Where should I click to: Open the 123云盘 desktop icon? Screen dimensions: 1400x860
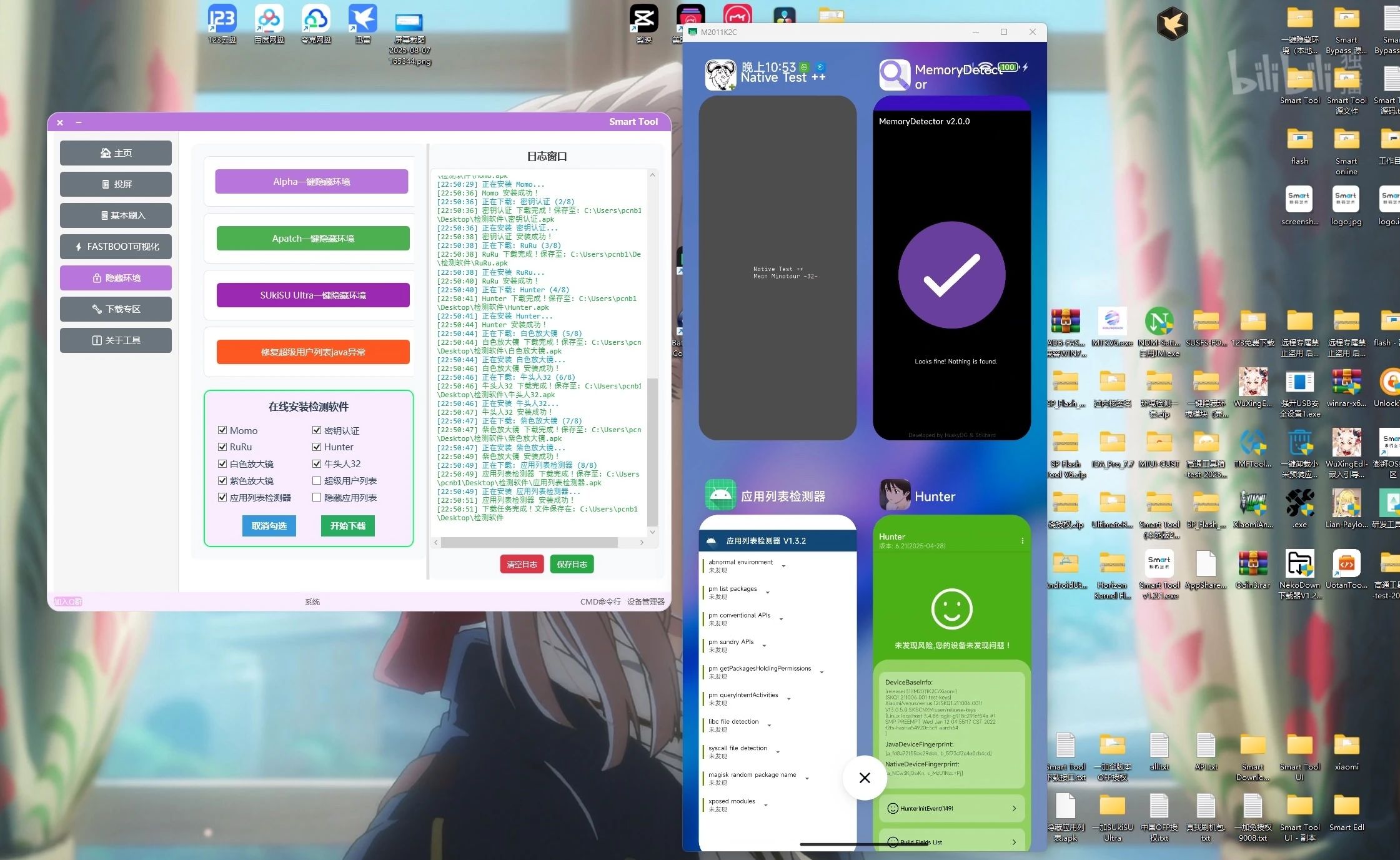click(x=222, y=24)
